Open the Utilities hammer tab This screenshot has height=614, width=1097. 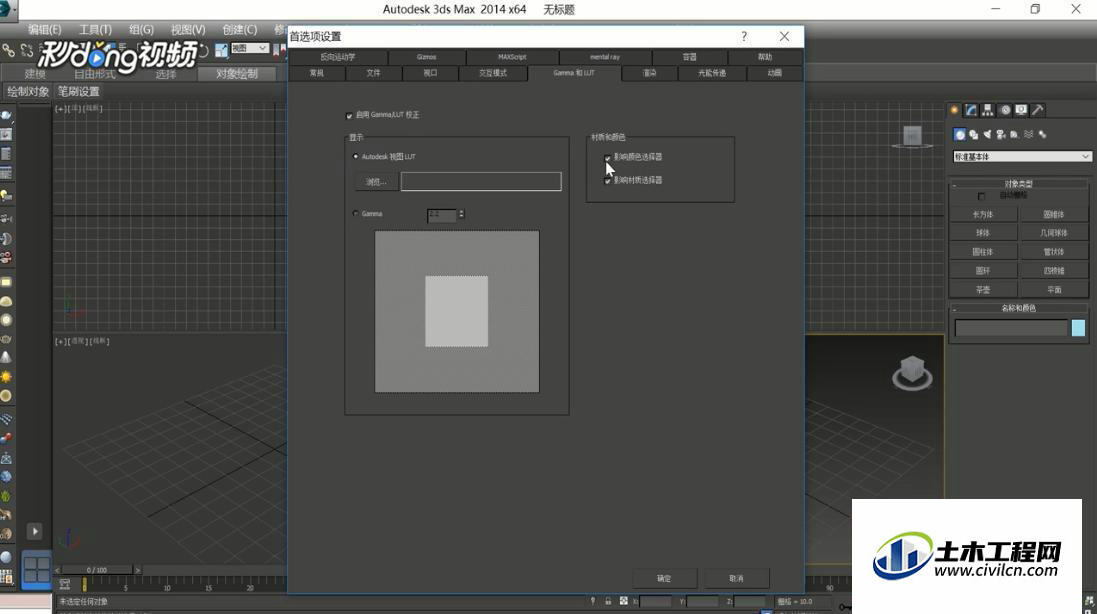click(1038, 110)
